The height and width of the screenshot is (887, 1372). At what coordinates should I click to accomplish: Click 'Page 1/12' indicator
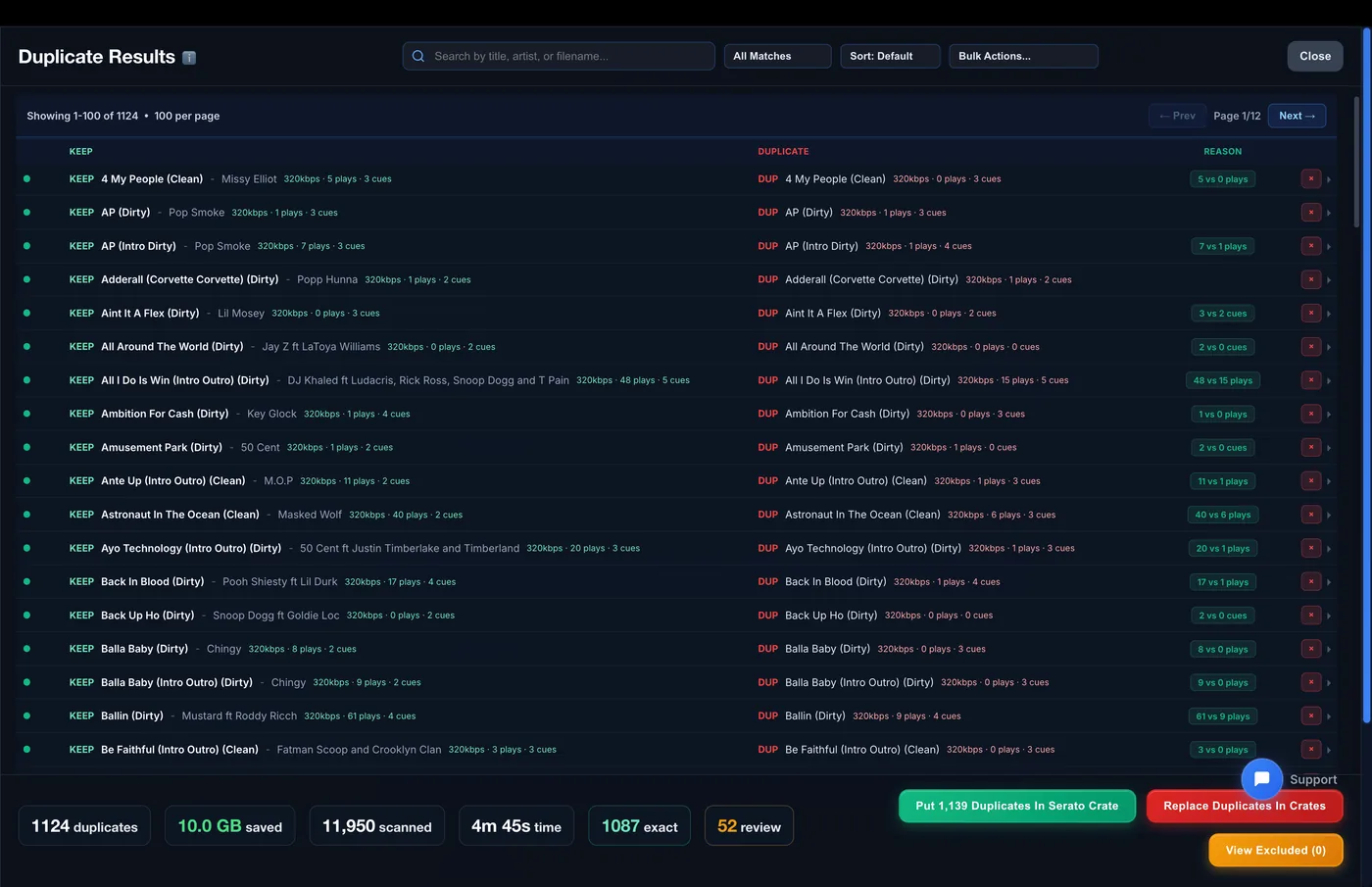[1237, 116]
